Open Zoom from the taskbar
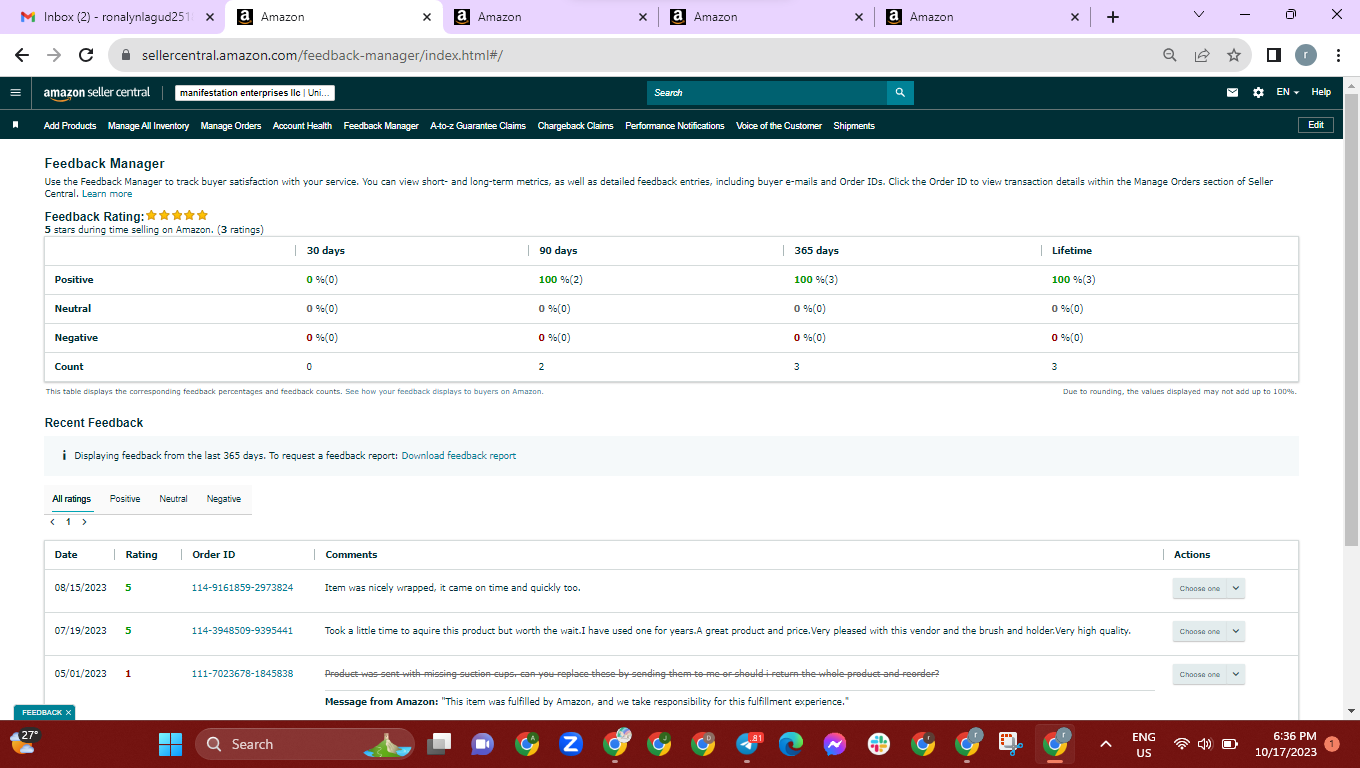This screenshot has width=1360, height=768. [x=571, y=744]
